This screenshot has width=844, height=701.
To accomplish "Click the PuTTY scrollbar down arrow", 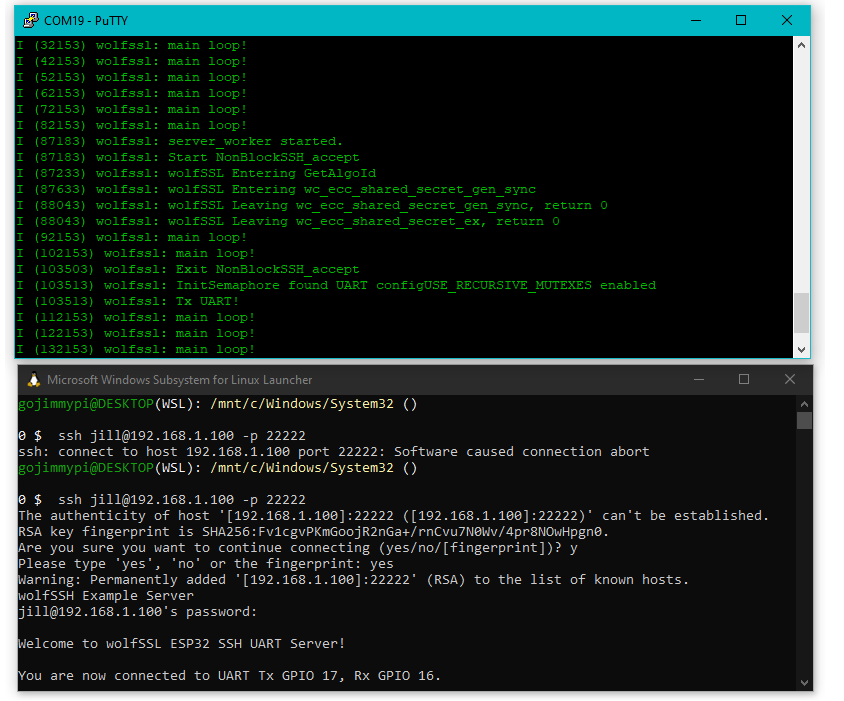I will (801, 349).
